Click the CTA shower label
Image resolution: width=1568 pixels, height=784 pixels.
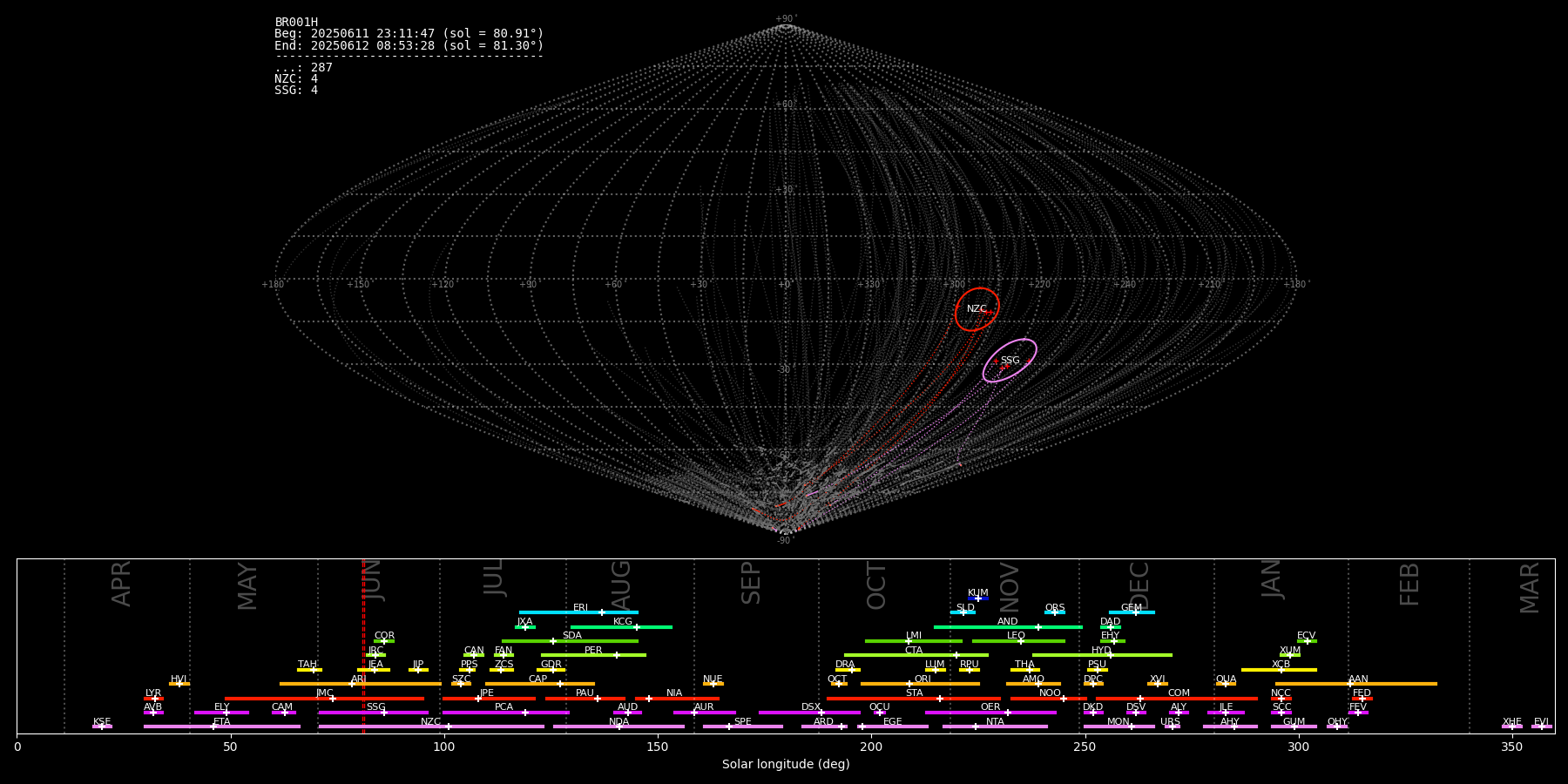coord(913,651)
